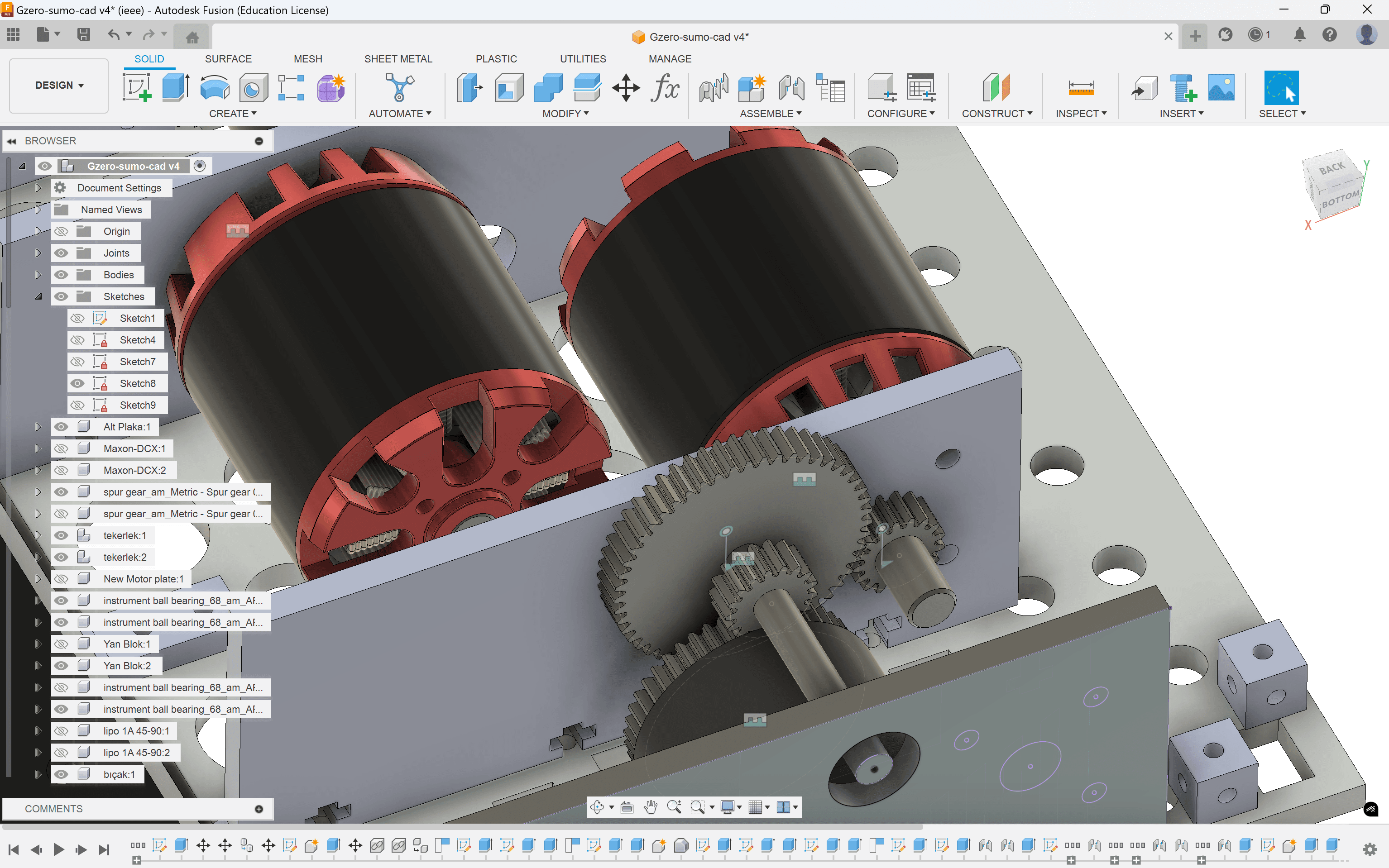Click the Press Pull tool
The width and height of the screenshot is (1389, 868).
(469, 88)
